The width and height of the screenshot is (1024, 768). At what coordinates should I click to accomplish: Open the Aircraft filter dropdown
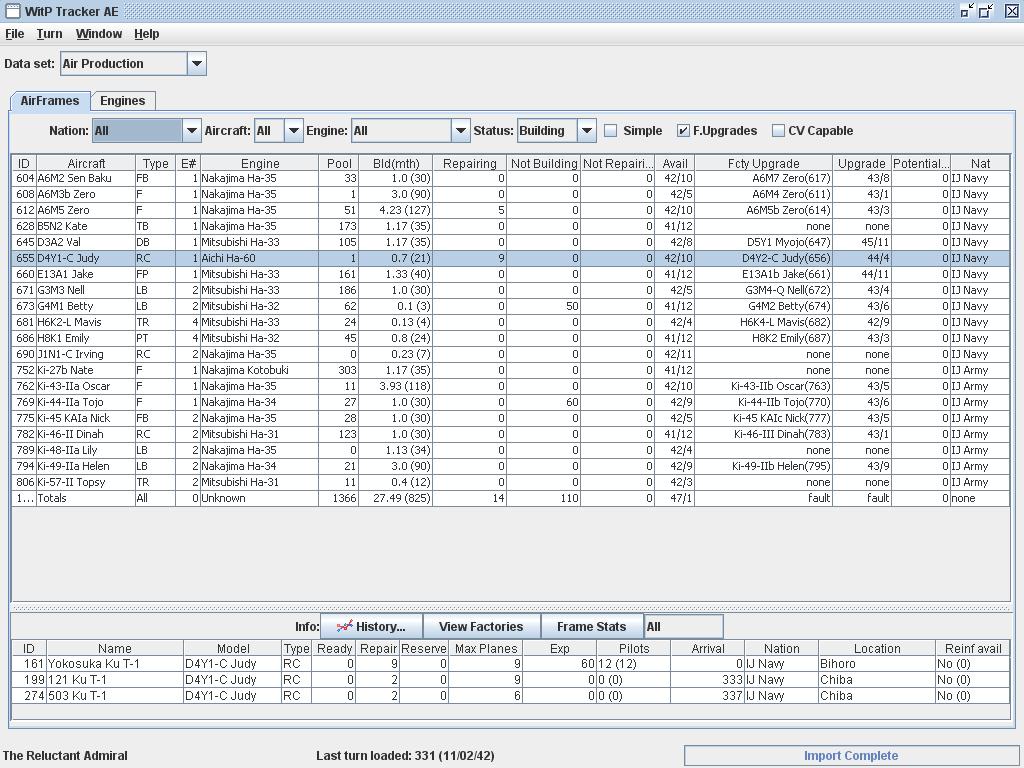tap(294, 131)
